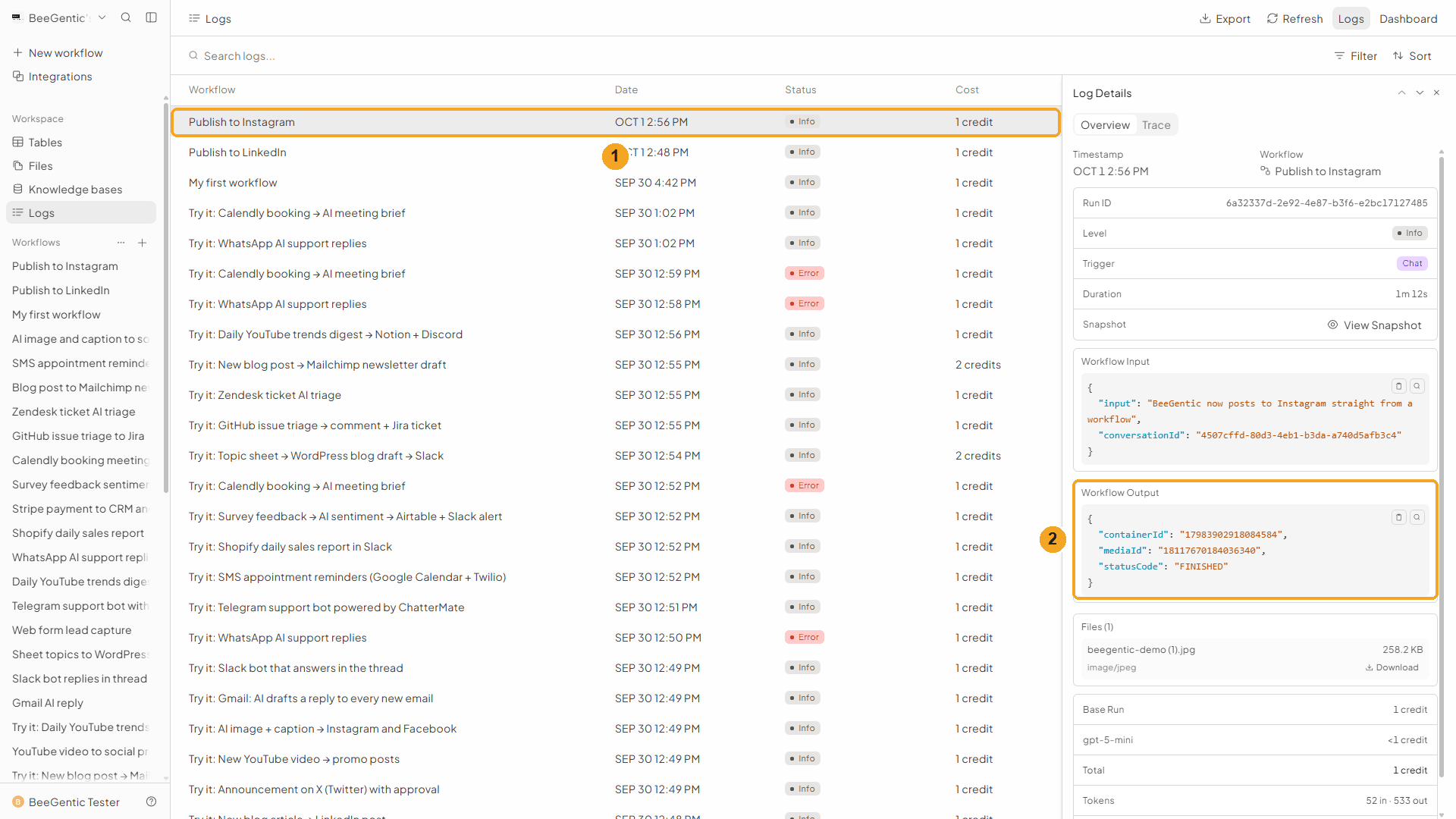Open the Publish to Instagram workflow link in details
Image resolution: width=1456 pixels, height=819 pixels.
1320,171
